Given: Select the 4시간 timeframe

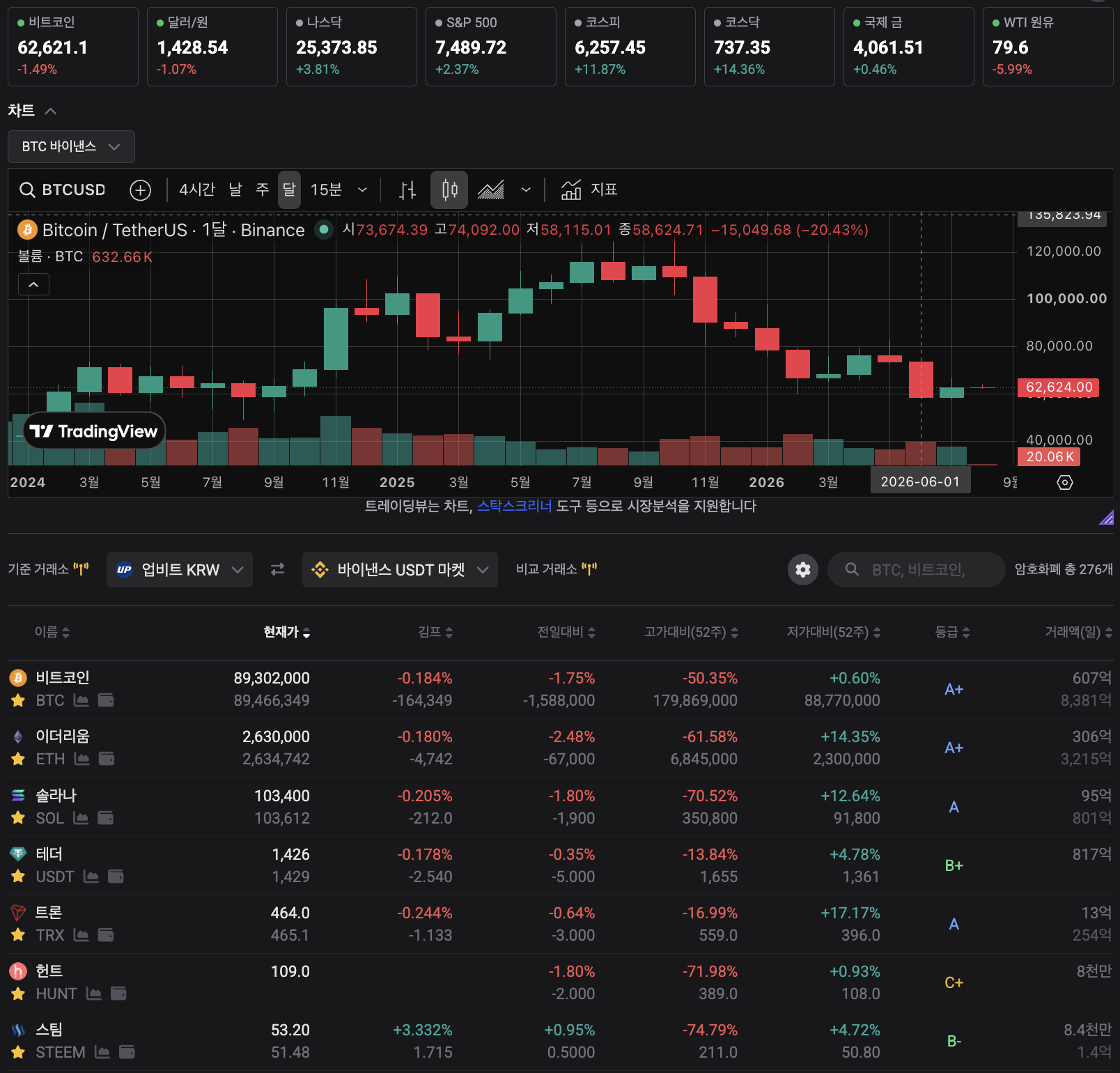Looking at the screenshot, I should click(x=197, y=190).
